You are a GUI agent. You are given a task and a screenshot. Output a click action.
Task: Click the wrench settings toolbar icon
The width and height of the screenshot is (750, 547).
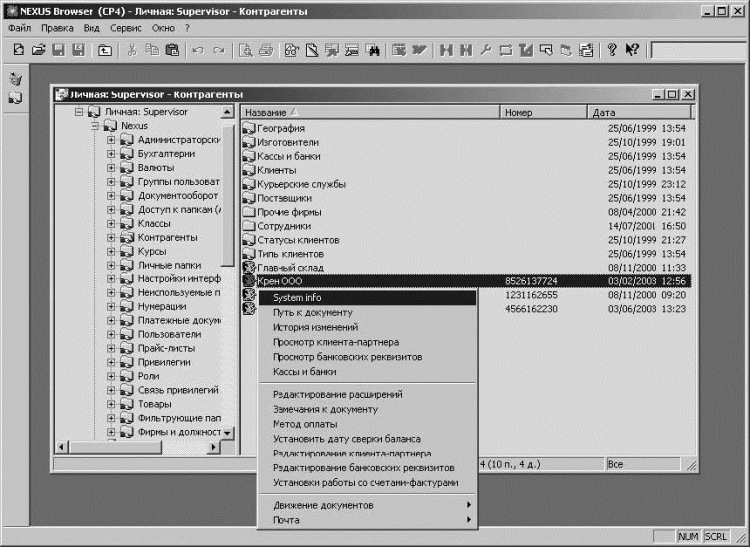[x=485, y=49]
